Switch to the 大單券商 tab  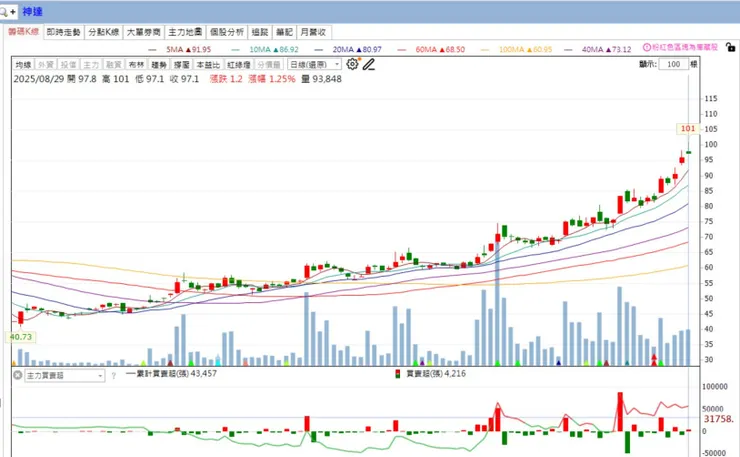coord(144,32)
